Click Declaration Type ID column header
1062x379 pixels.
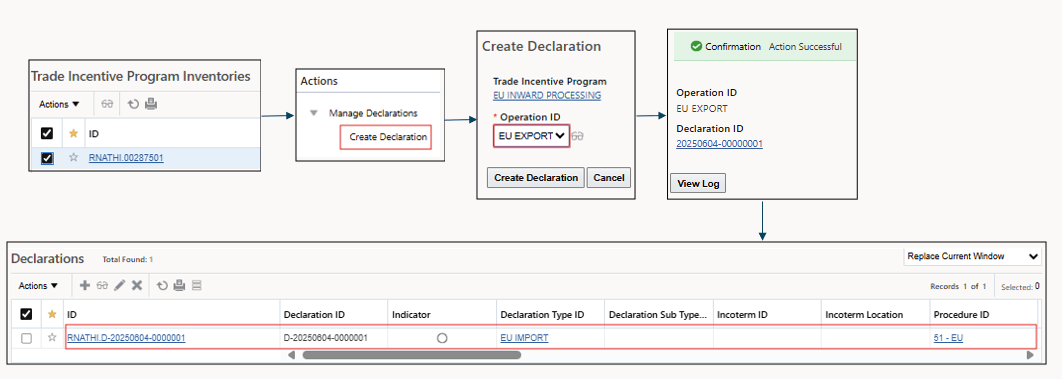click(x=542, y=315)
